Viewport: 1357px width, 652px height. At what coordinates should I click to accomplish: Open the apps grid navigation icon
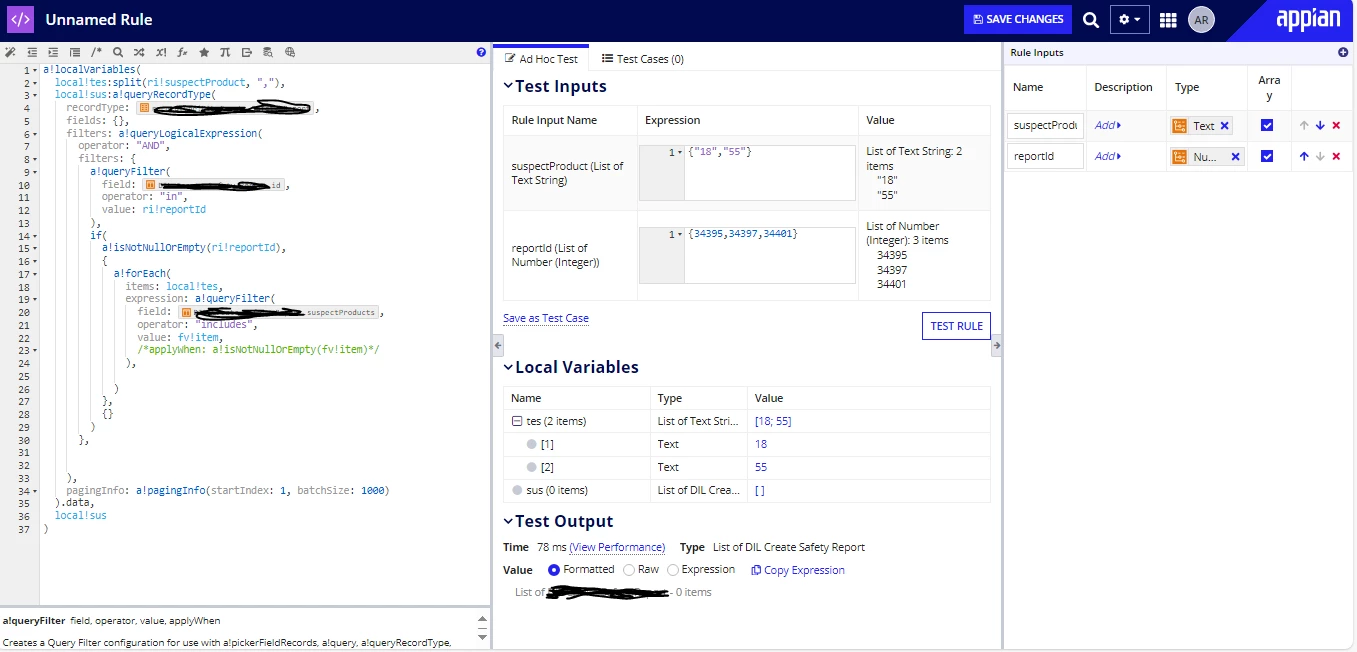pos(1168,20)
